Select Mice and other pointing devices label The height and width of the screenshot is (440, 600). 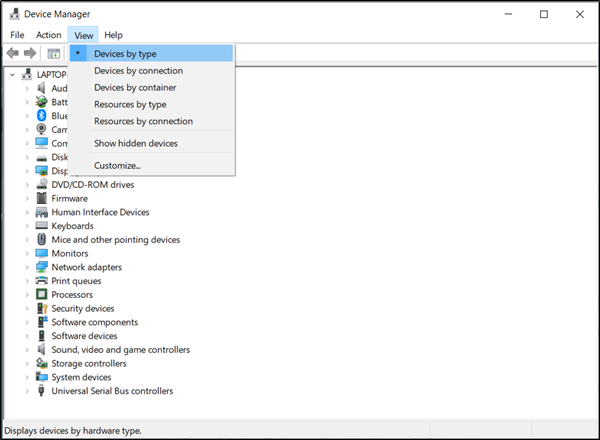click(116, 240)
